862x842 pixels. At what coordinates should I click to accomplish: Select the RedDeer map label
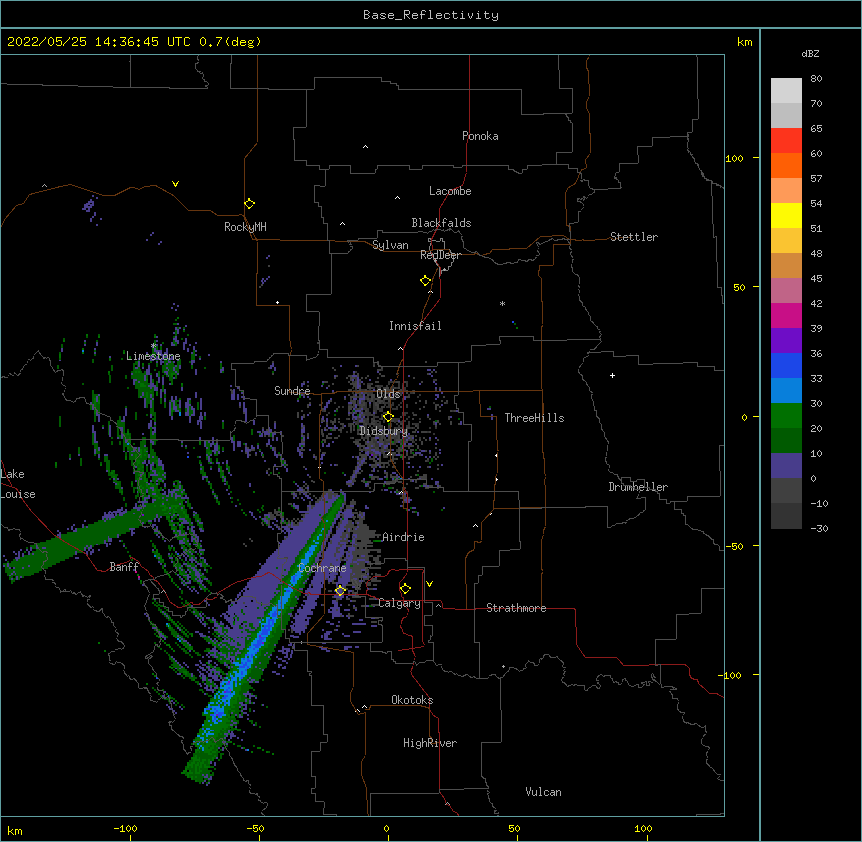pos(441,255)
